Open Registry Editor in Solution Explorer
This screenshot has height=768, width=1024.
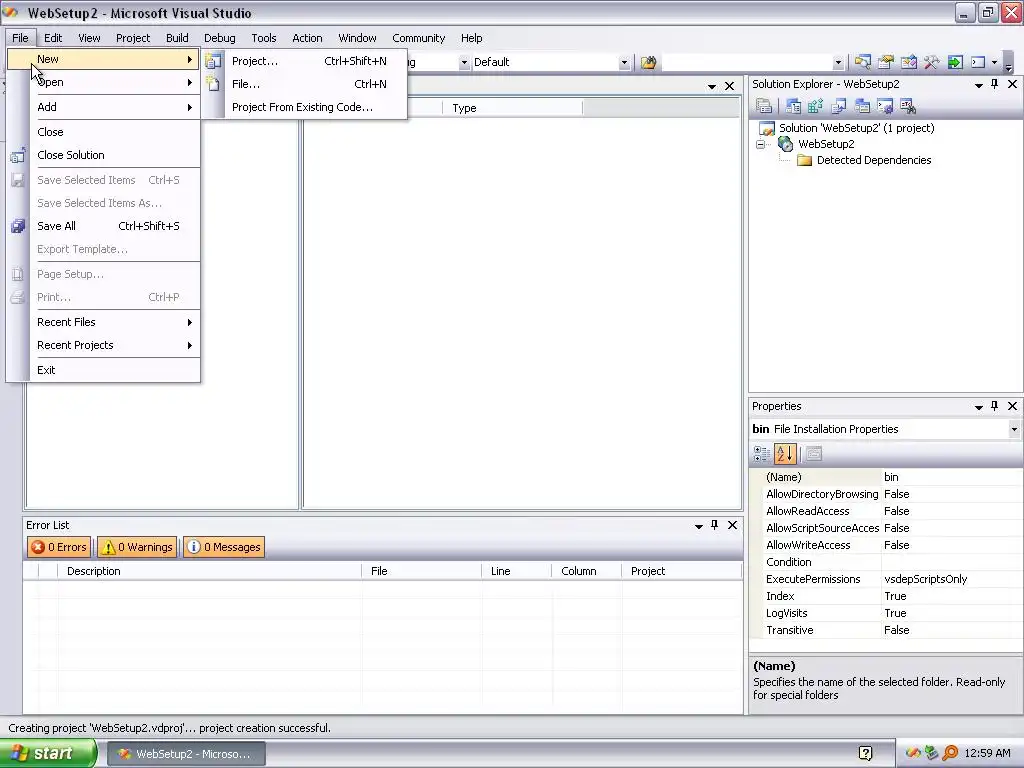(816, 106)
